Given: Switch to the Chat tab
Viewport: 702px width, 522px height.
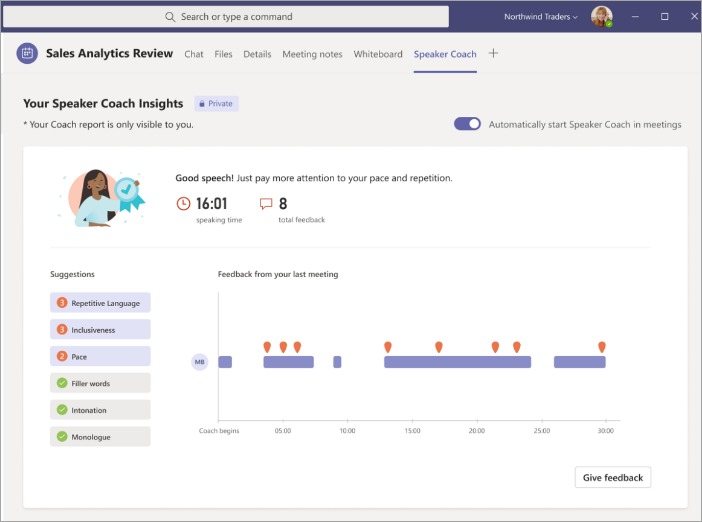Looking at the screenshot, I should (x=193, y=54).
